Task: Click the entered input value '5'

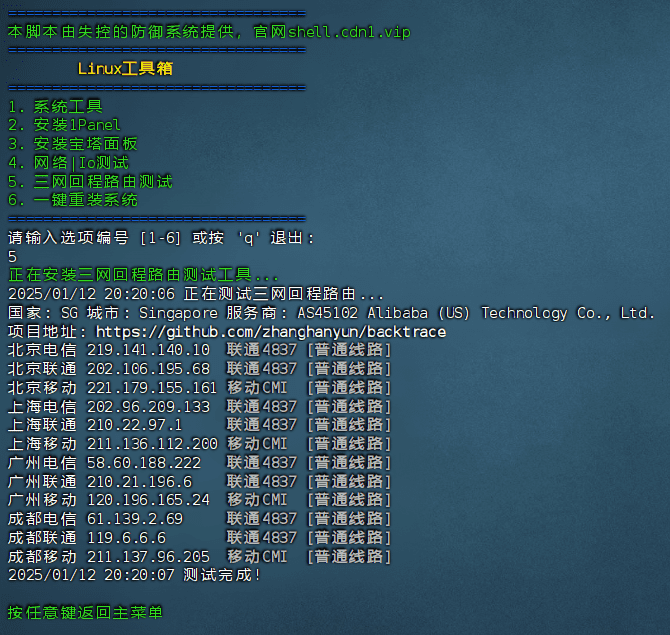Action: (12, 257)
